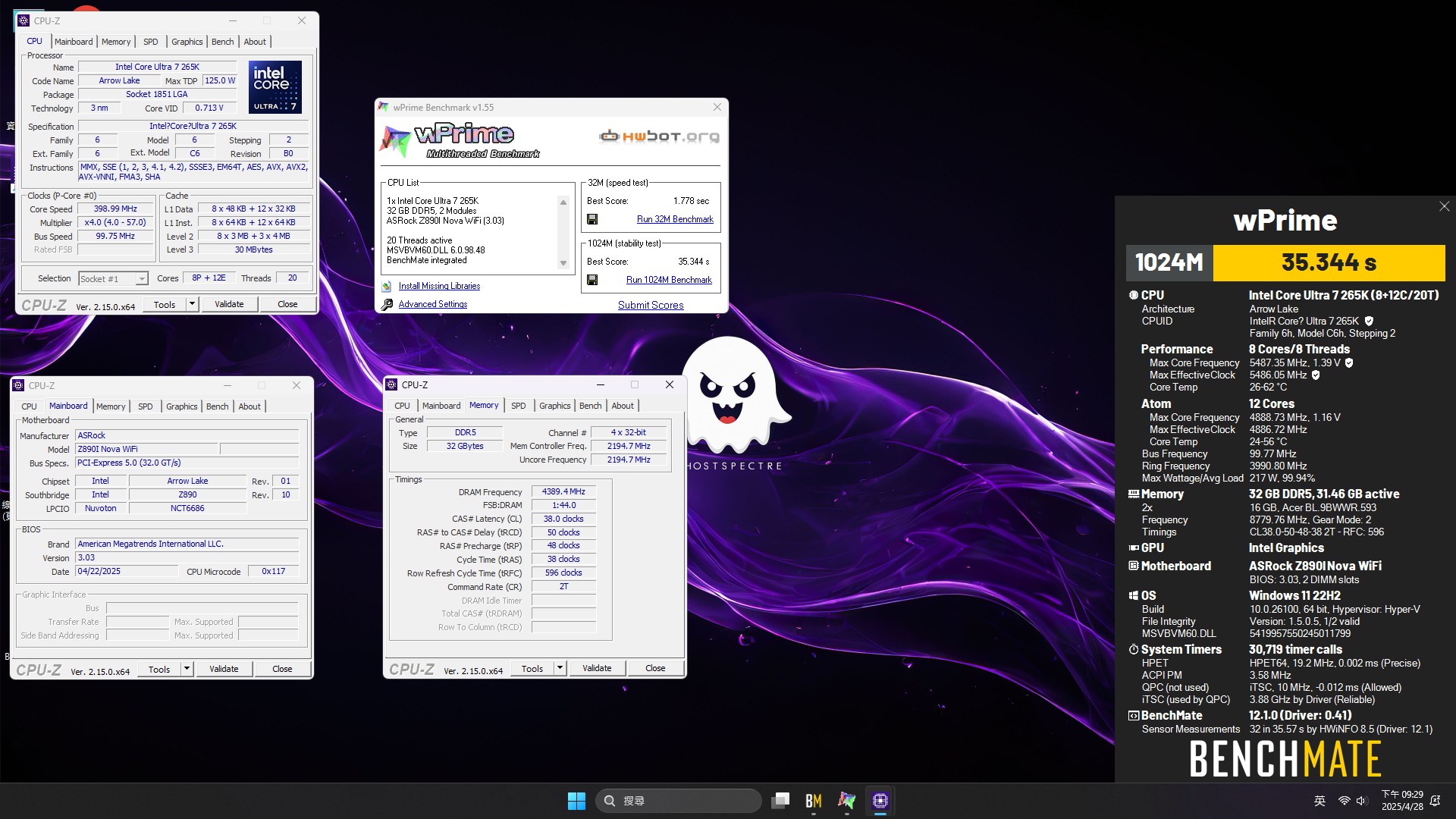Open the Socket #1 selection dropdown
1456x819 pixels.
coord(141,279)
